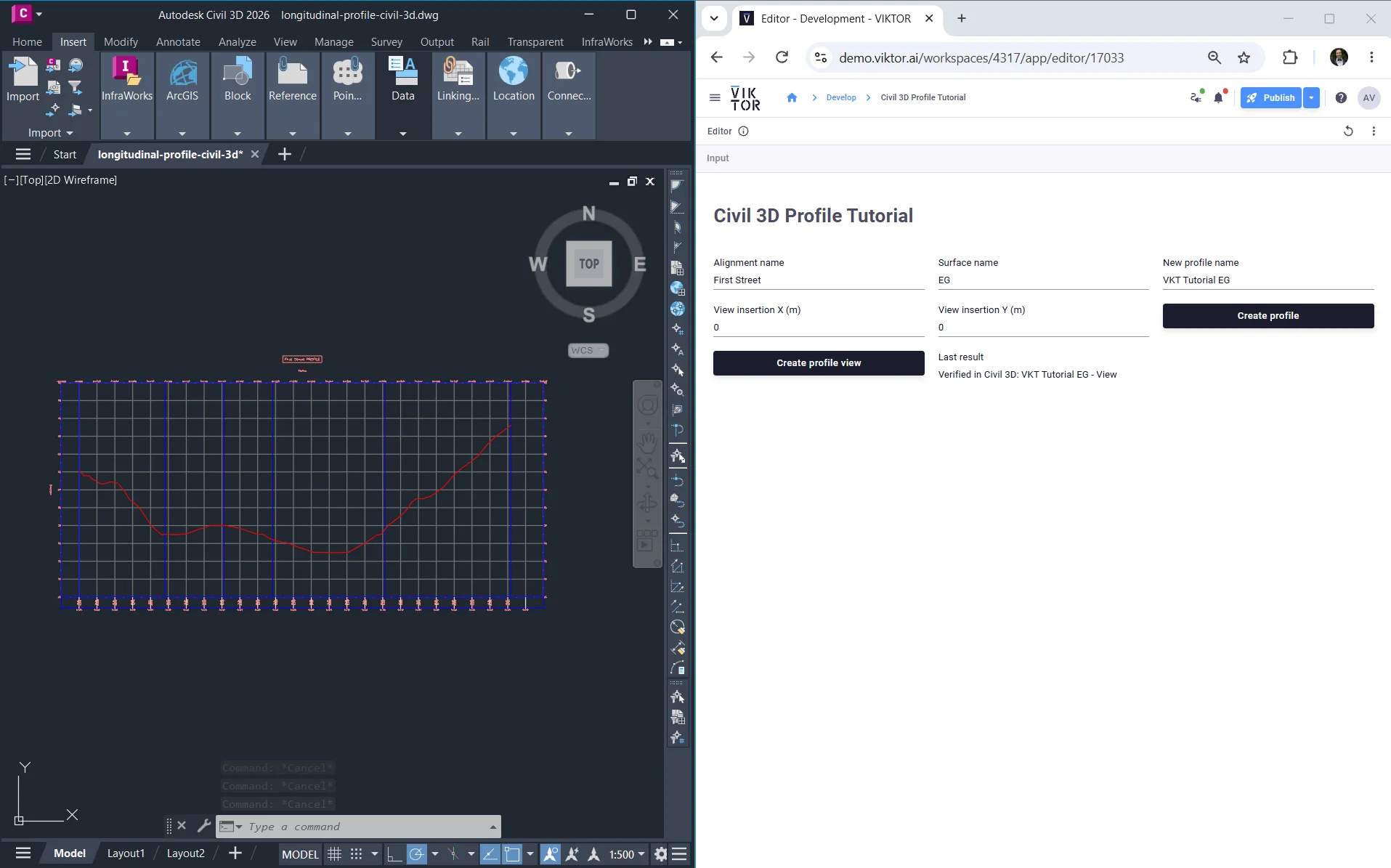Open the Chrome tab search dropdown
Screen dimensions: 1391x868
point(714,18)
